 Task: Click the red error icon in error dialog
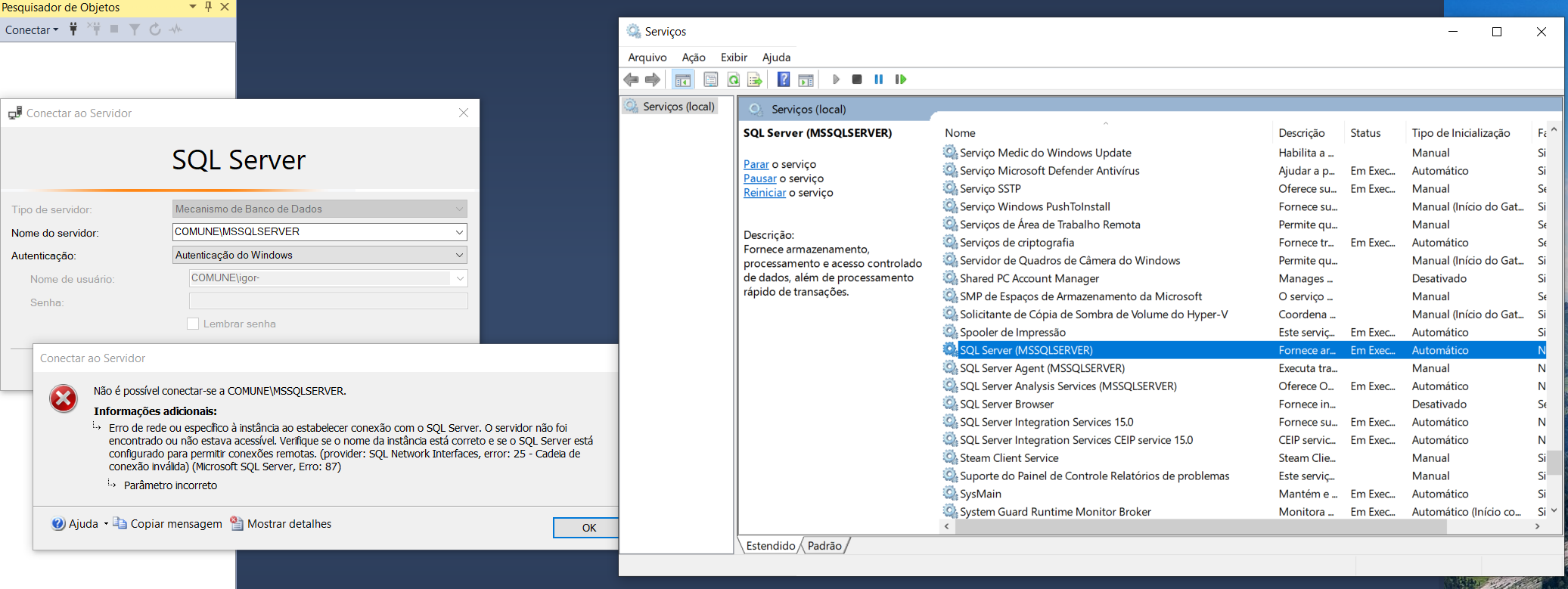pyautogui.click(x=64, y=398)
